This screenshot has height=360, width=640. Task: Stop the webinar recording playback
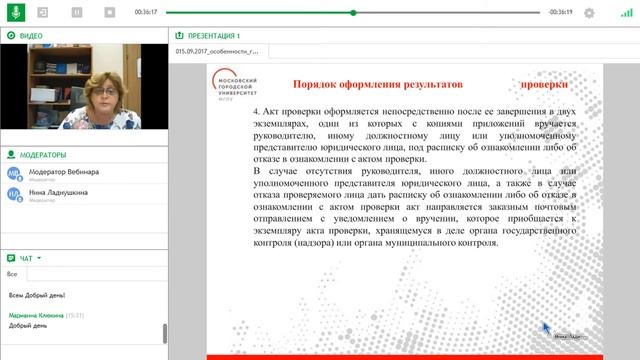coord(110,12)
